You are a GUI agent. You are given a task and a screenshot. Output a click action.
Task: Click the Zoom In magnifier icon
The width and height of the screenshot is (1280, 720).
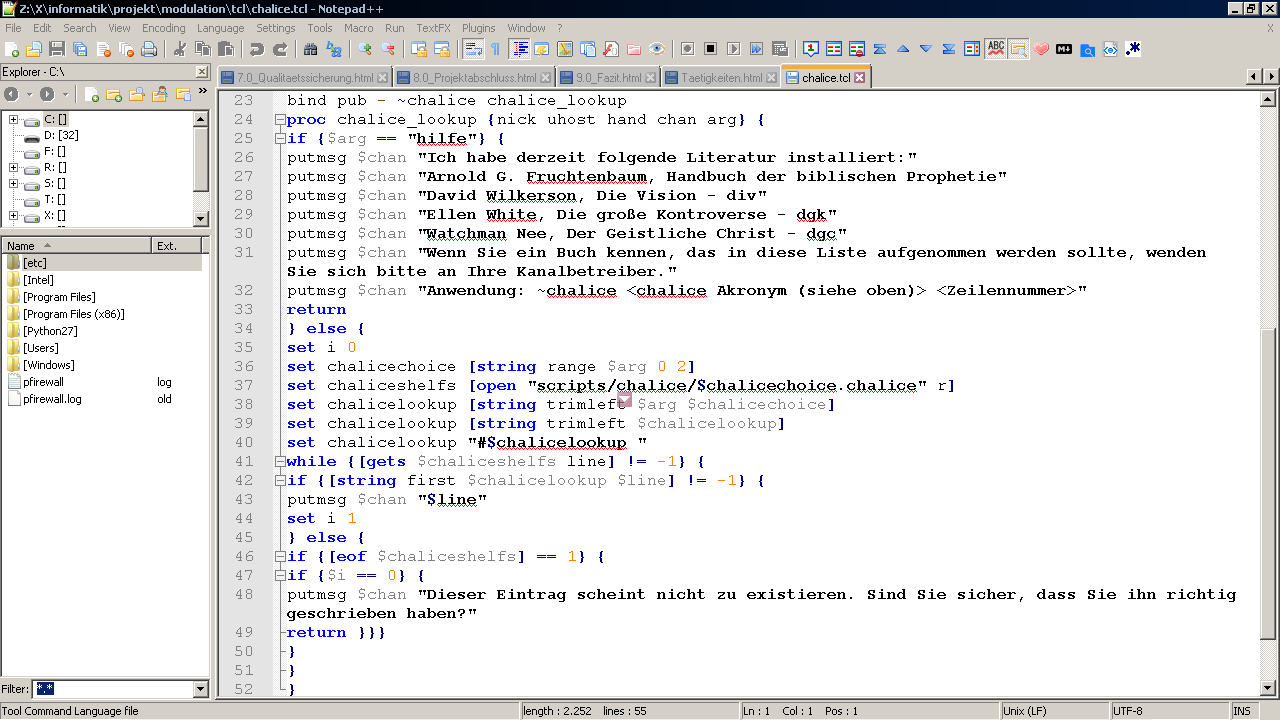[x=365, y=49]
